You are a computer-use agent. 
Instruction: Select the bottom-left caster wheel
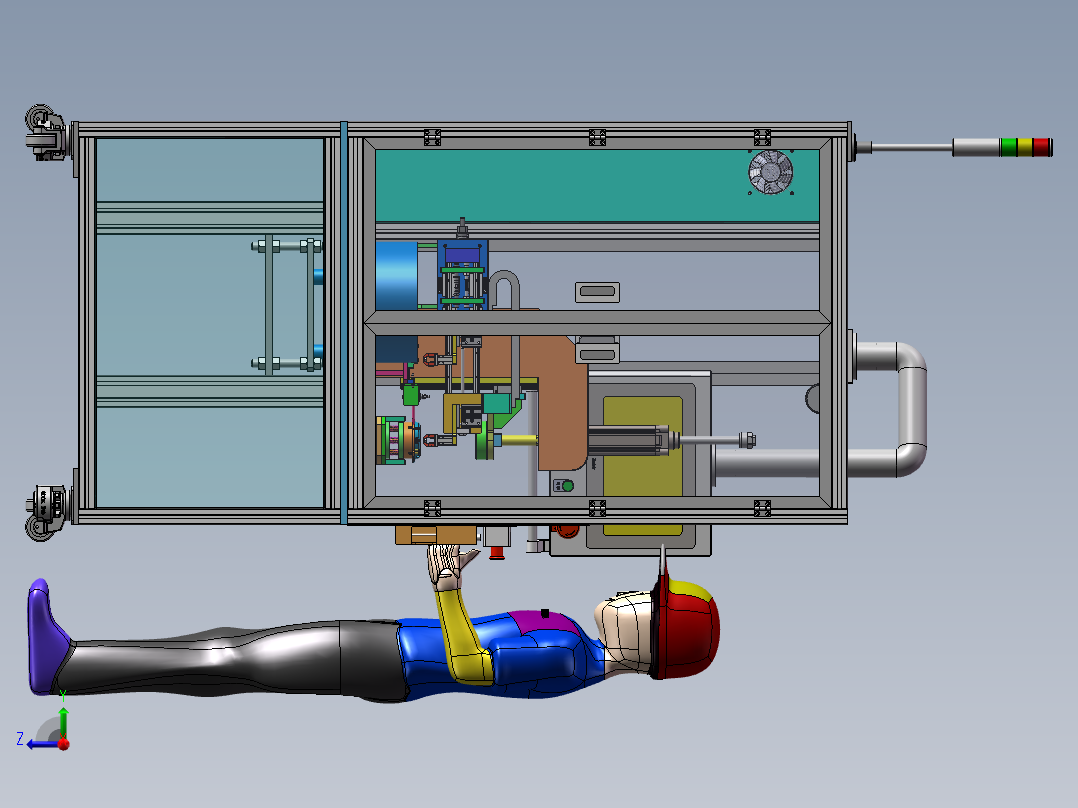click(46, 513)
